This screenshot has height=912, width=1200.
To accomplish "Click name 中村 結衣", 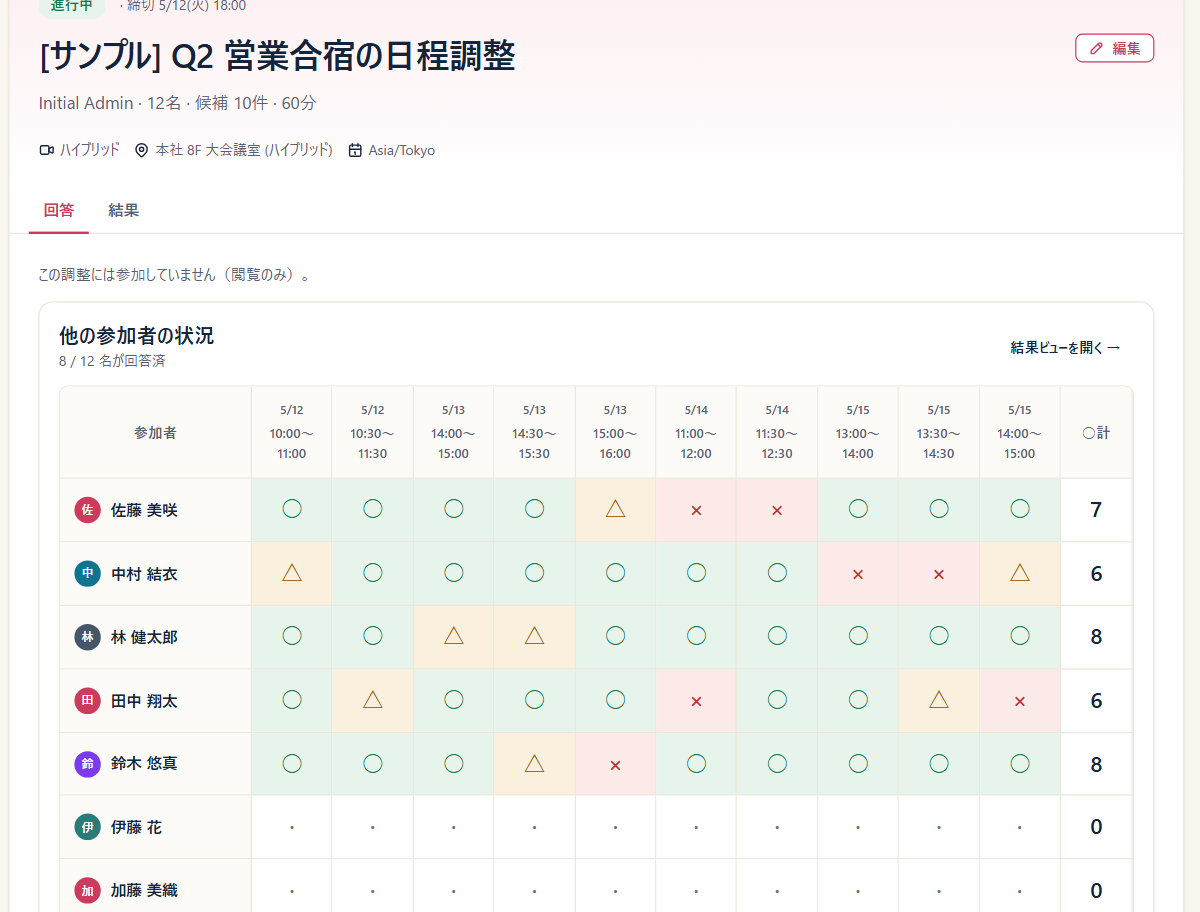I will 144,574.
